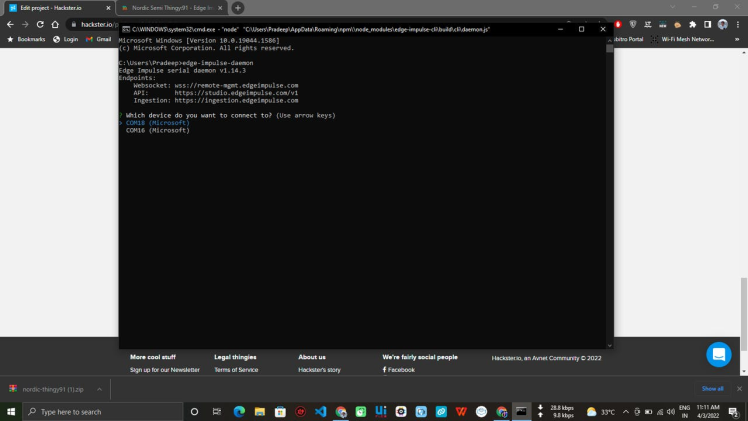Click the command prompt vertical scrollbar
This screenshot has height=421, width=748.
click(x=609, y=190)
